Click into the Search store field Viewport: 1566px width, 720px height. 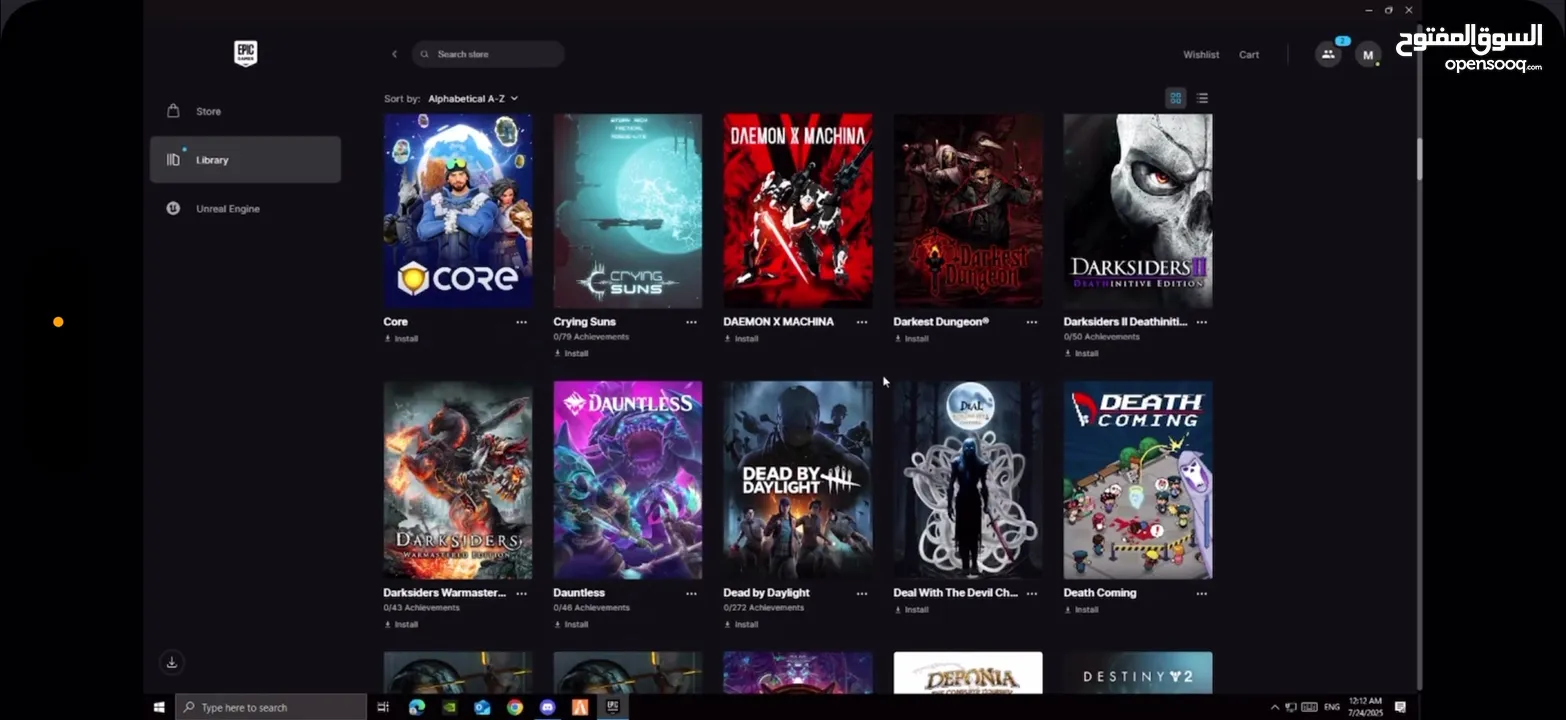pyautogui.click(x=488, y=54)
